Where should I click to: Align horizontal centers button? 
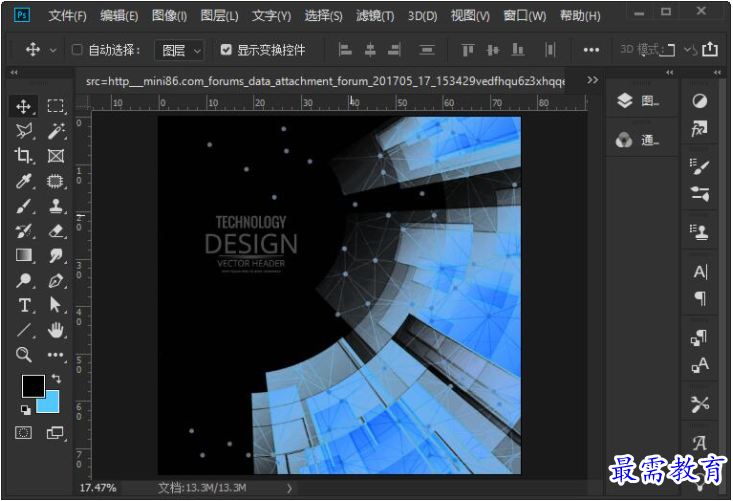370,50
